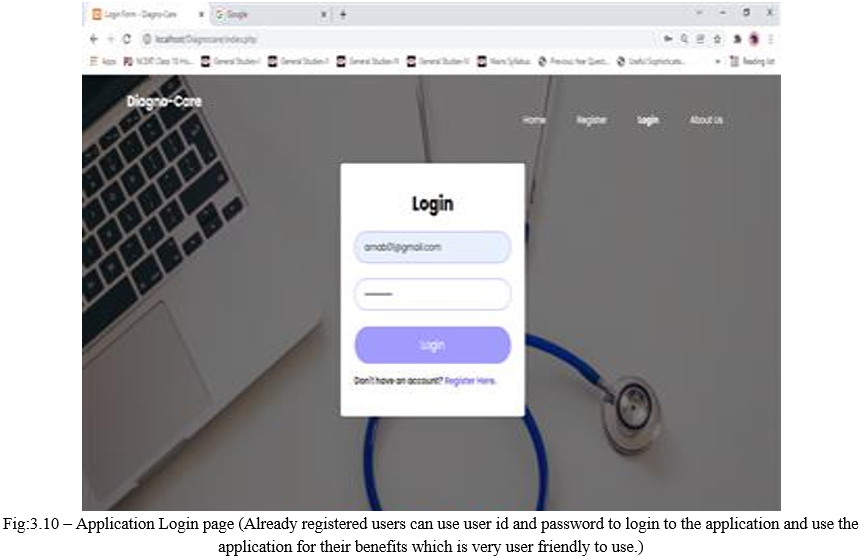Open the extensions puzzle icon
The image size is (867, 560).
point(737,39)
